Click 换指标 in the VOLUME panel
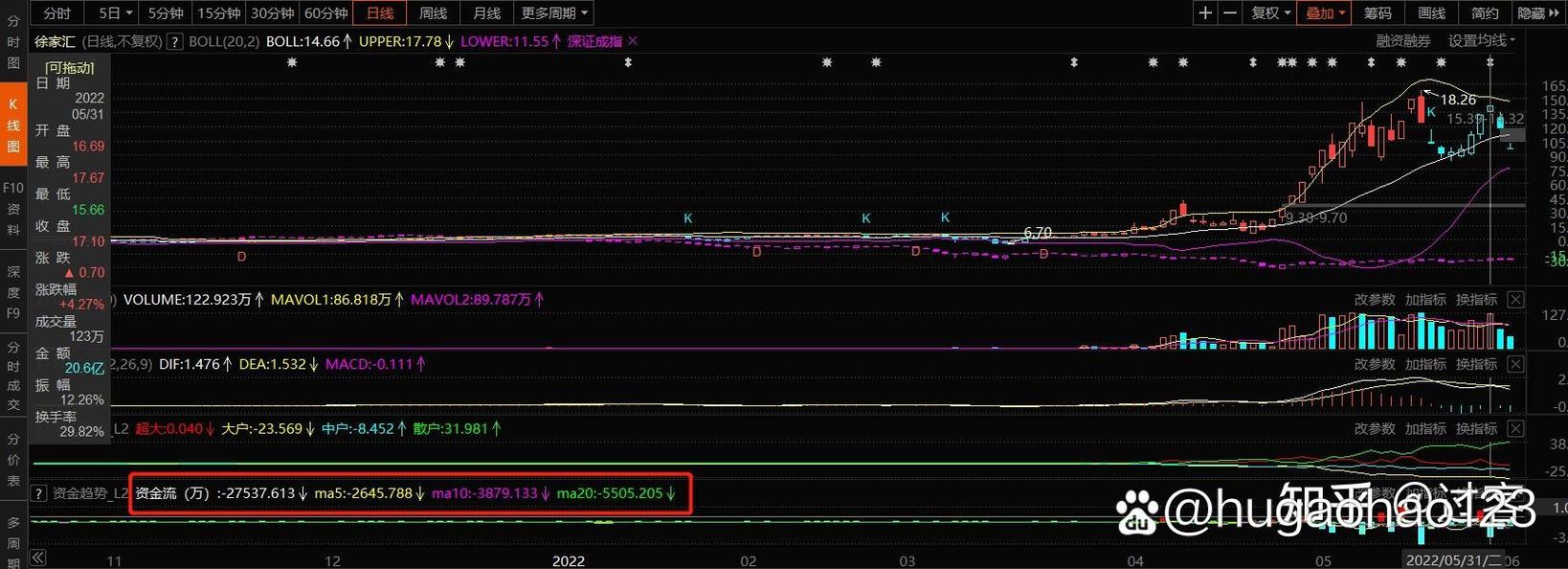1568x569 pixels. (1476, 300)
